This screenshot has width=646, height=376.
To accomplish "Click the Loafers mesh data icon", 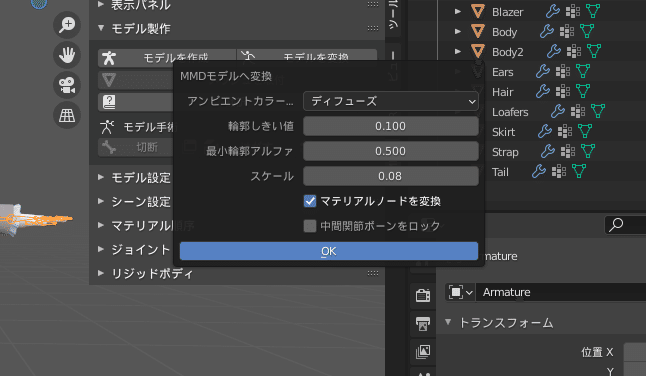I will tap(598, 111).
